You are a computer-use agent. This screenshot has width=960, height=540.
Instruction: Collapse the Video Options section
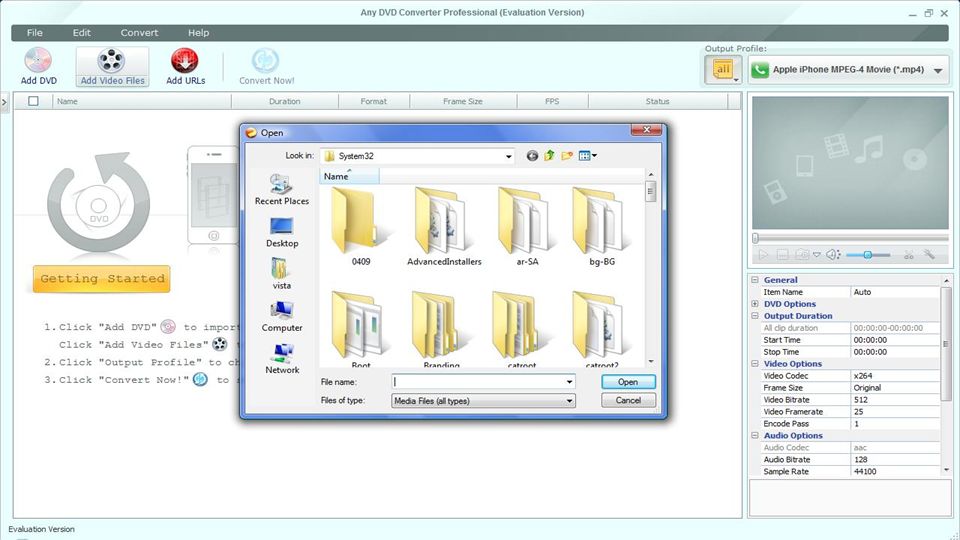pos(755,364)
